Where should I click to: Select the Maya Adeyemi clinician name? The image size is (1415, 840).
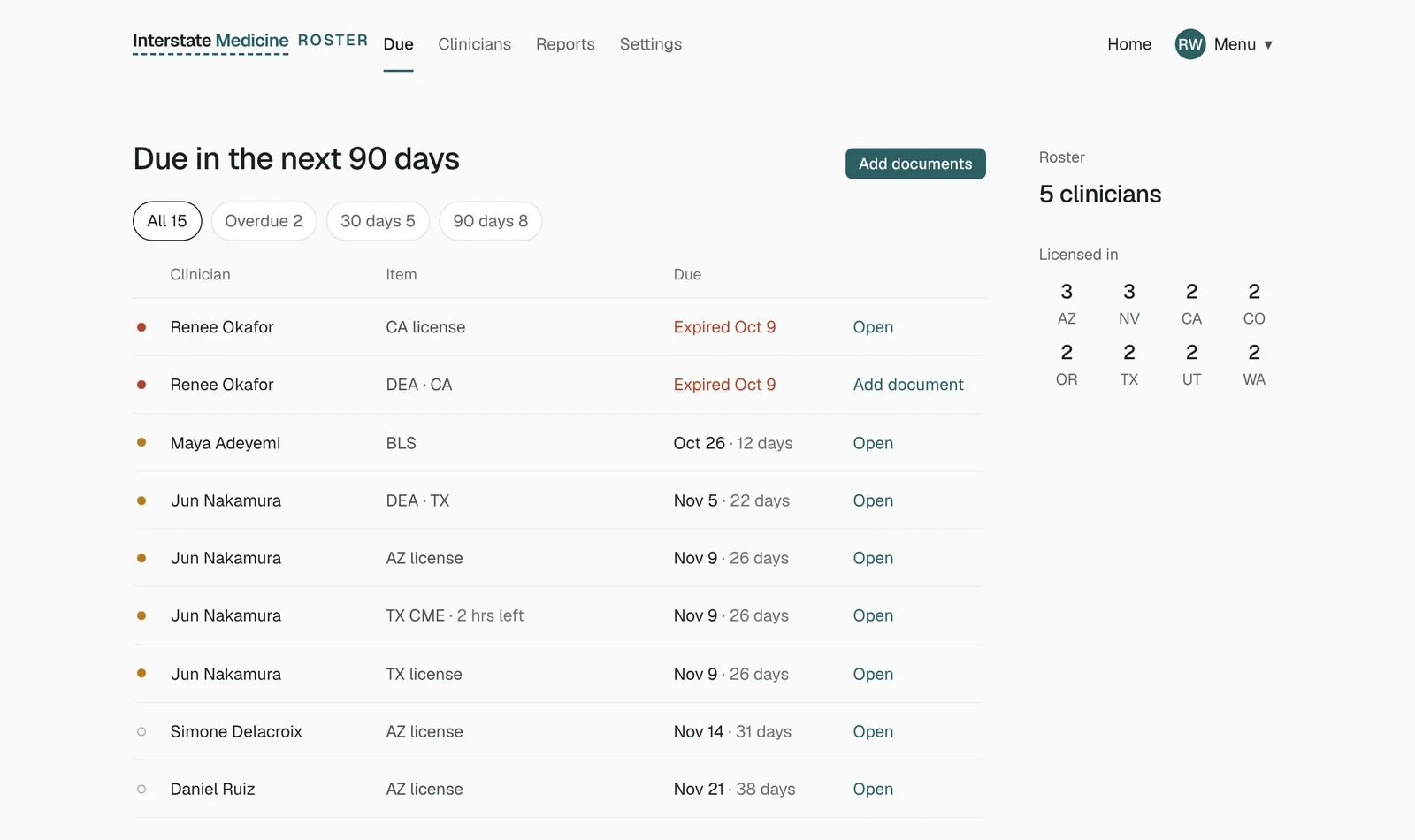click(225, 443)
